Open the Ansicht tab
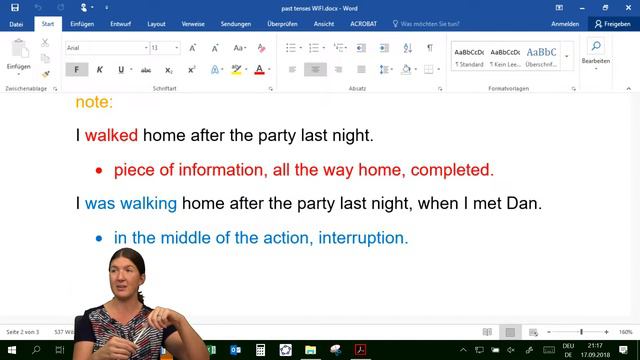 [324, 24]
